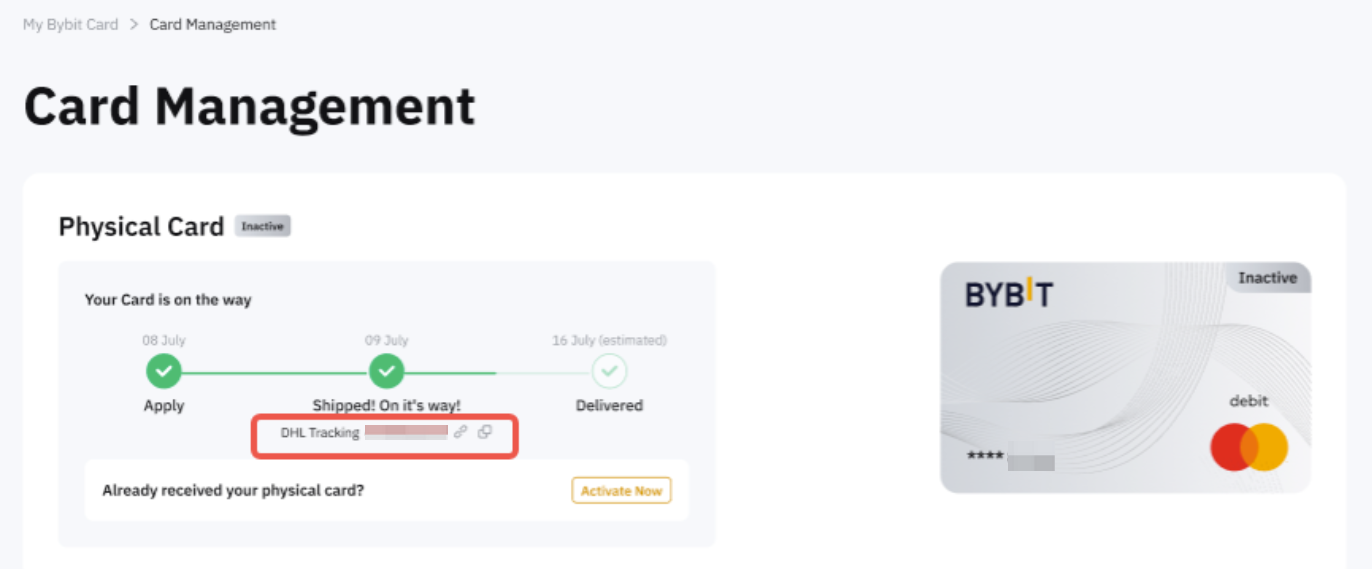Image resolution: width=1372 pixels, height=569 pixels.
Task: Click the Inactive label on the card image
Action: [1267, 278]
